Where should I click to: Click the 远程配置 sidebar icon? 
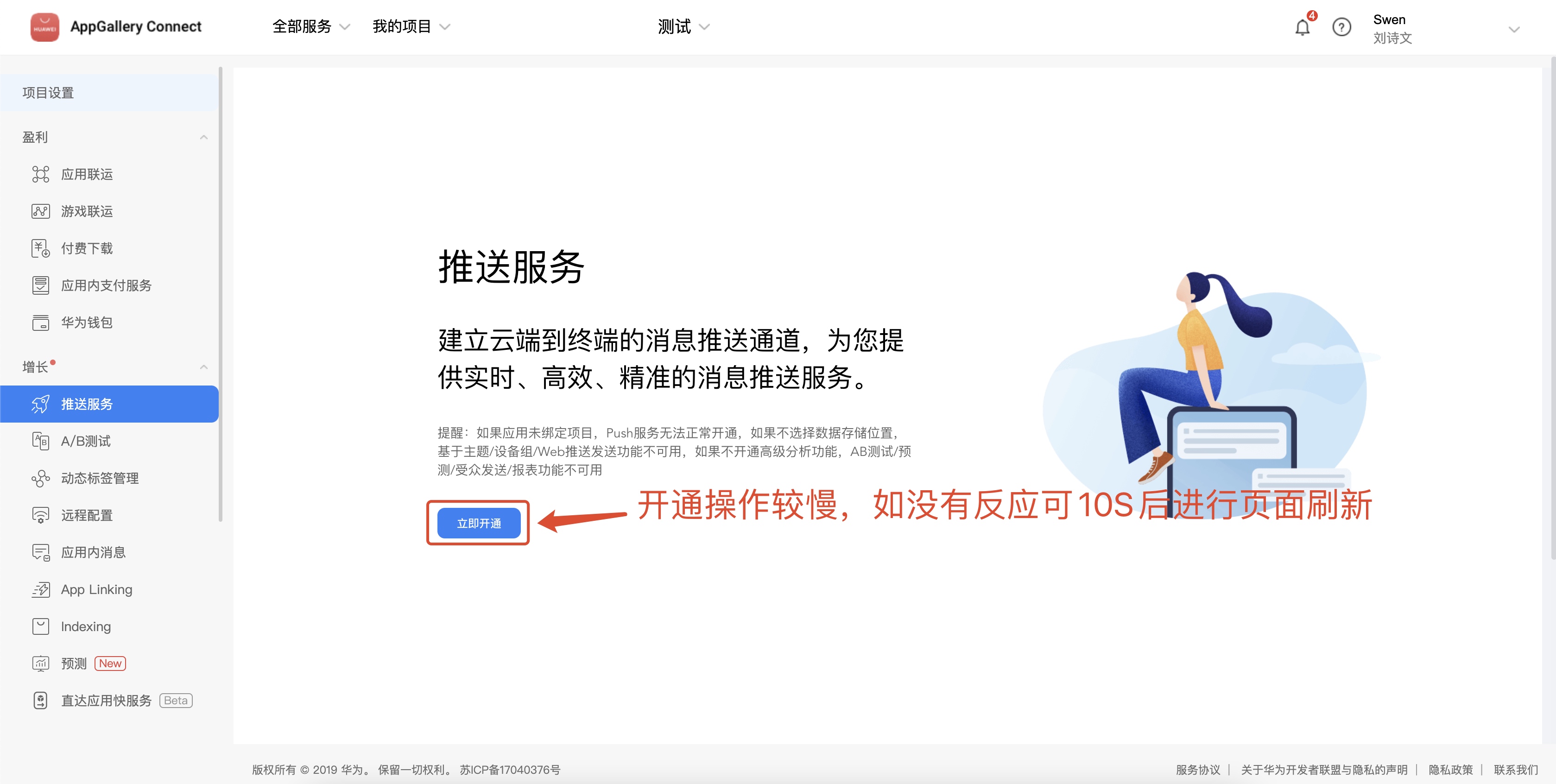[40, 515]
